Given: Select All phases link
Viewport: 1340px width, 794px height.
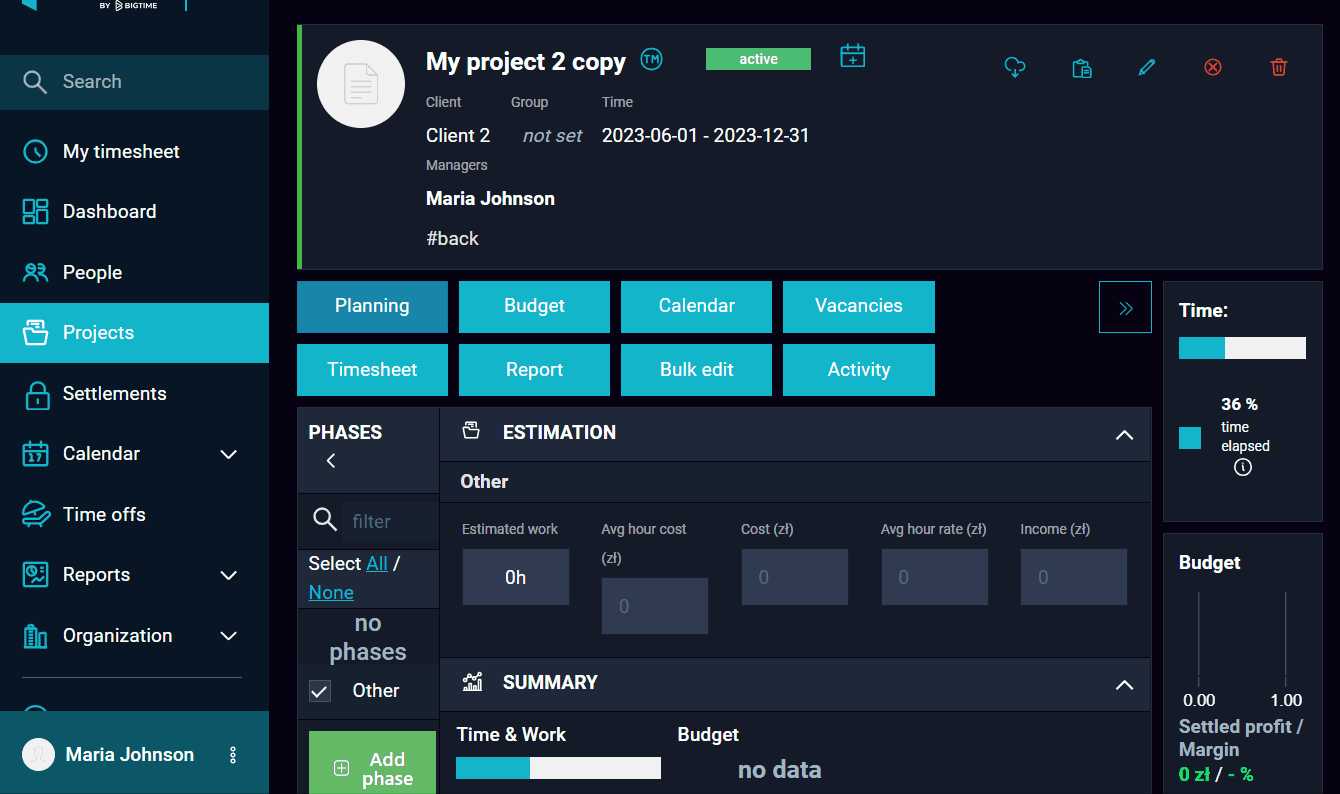Looking at the screenshot, I should coord(377,564).
